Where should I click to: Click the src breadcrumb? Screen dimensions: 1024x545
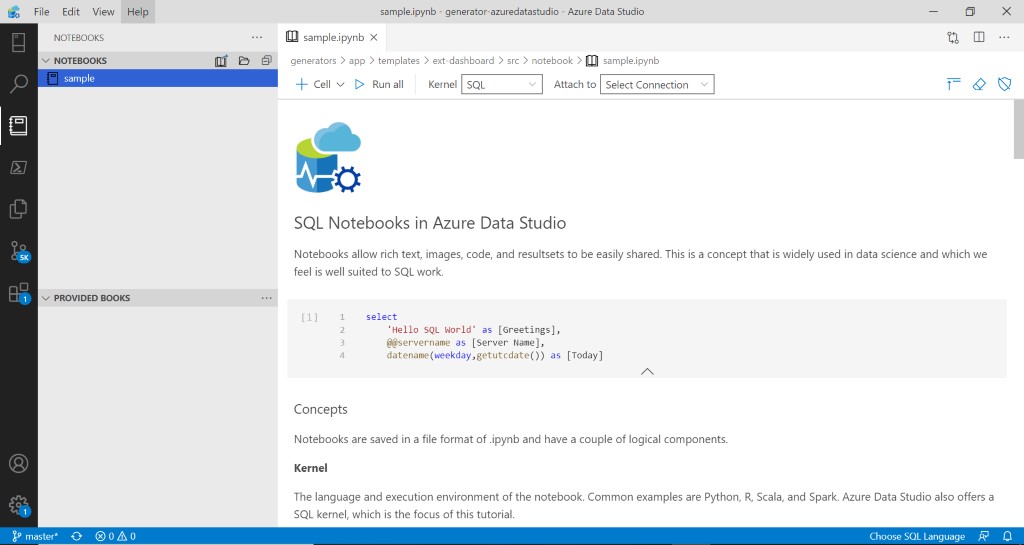click(513, 61)
